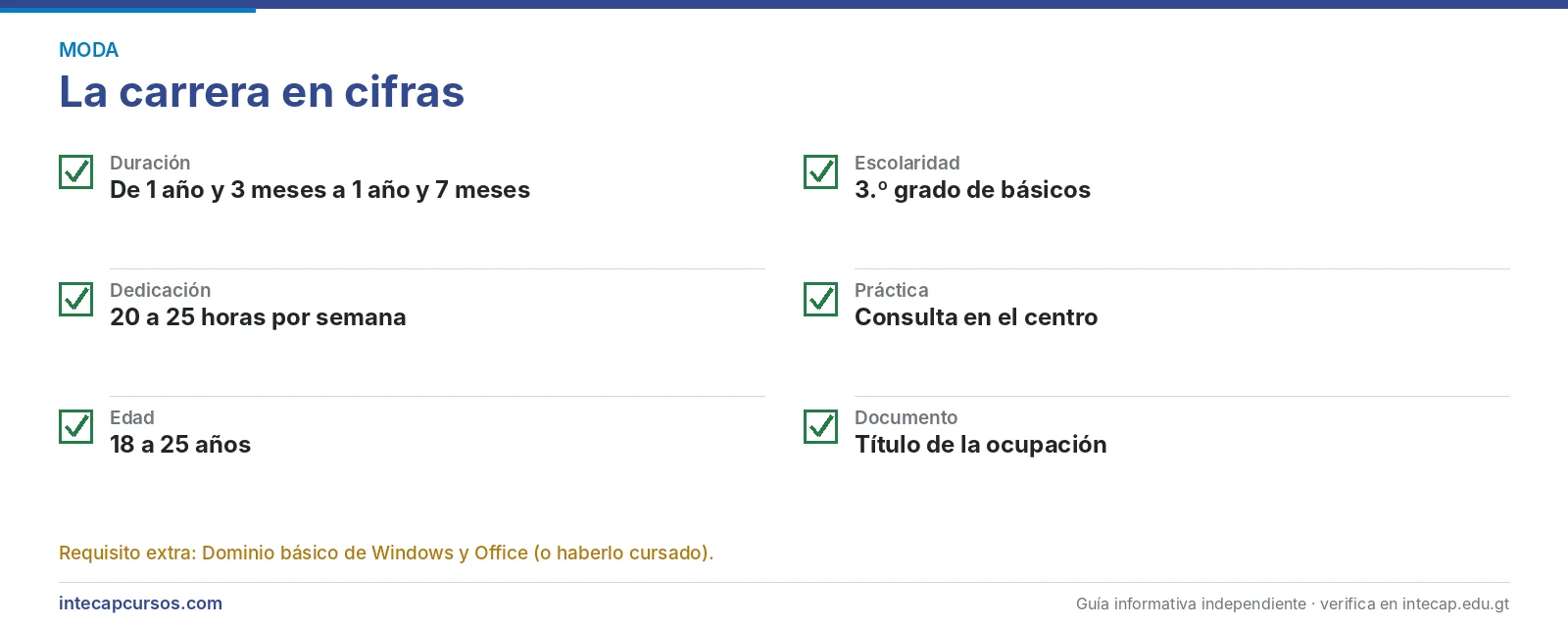Click the checkmark icon beside Edad
Image resolution: width=1568 pixels, height=627 pixels.
75,426
